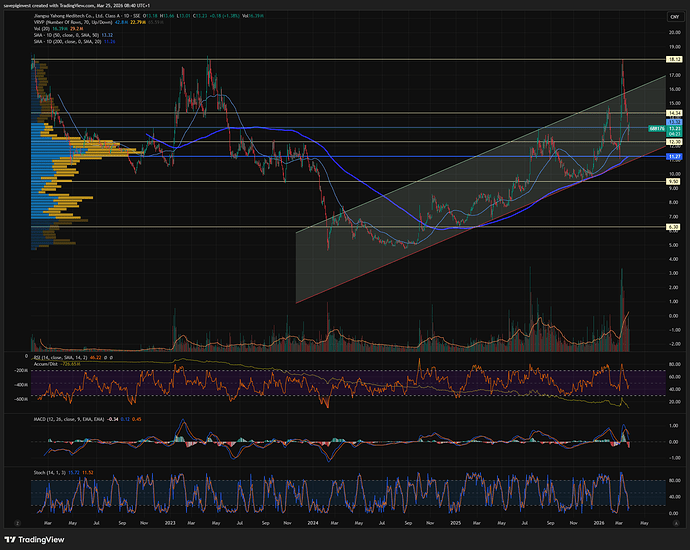Select the 14.34 price level label

tap(673, 114)
